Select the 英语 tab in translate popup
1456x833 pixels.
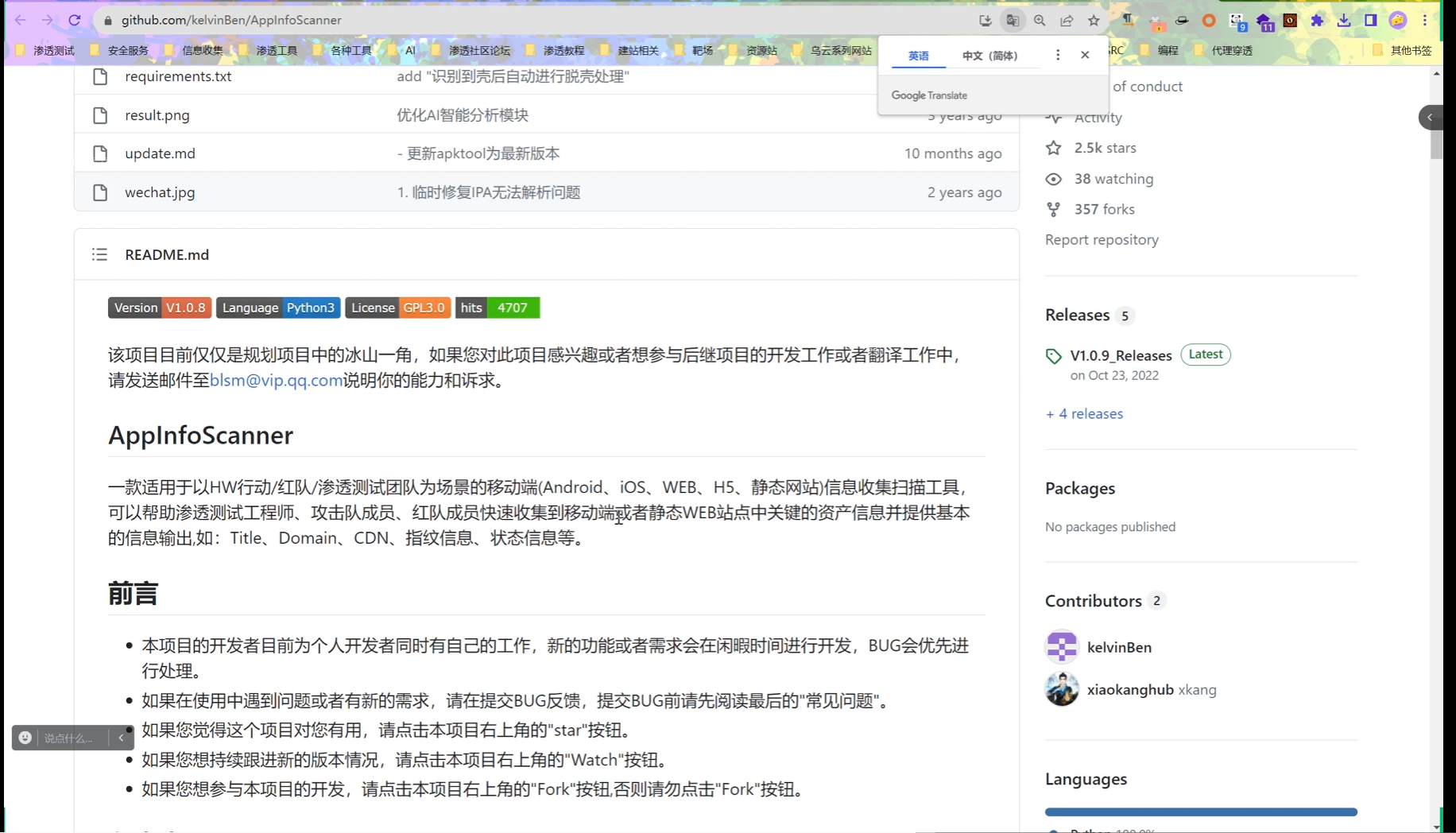click(919, 56)
